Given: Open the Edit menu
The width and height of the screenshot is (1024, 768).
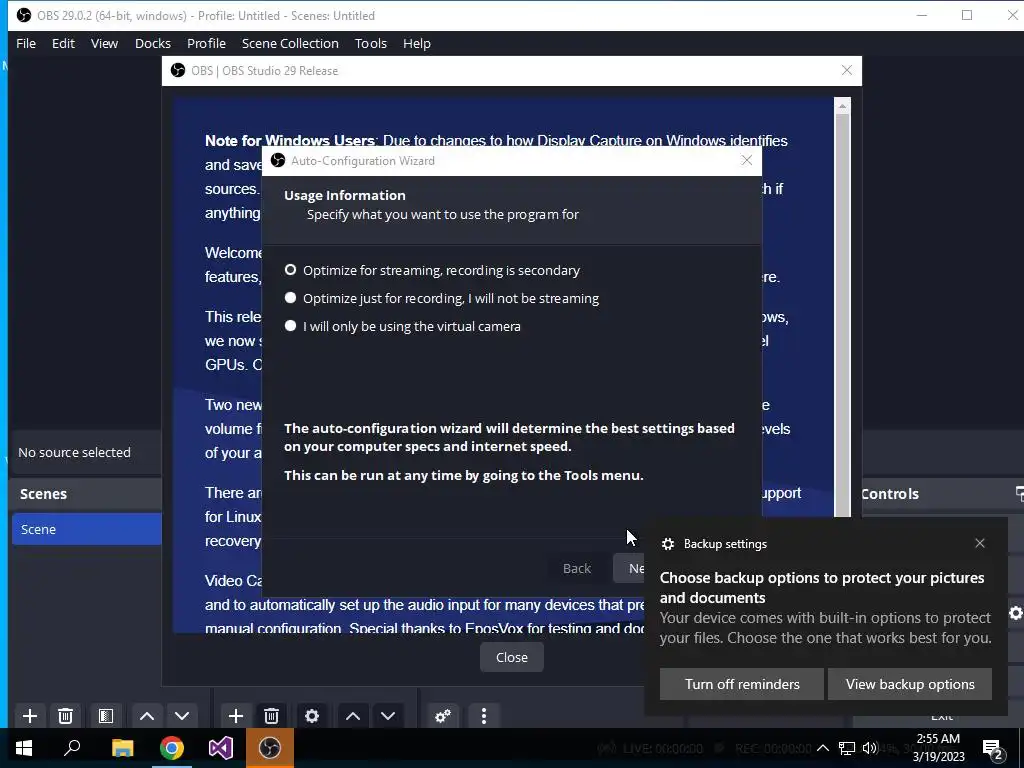Looking at the screenshot, I should (63, 43).
